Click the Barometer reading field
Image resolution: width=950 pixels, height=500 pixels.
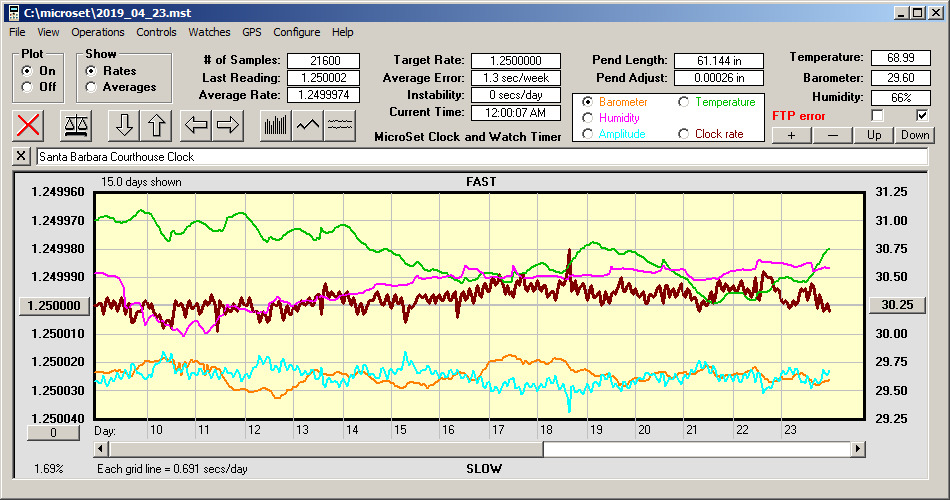pyautogui.click(x=900, y=78)
